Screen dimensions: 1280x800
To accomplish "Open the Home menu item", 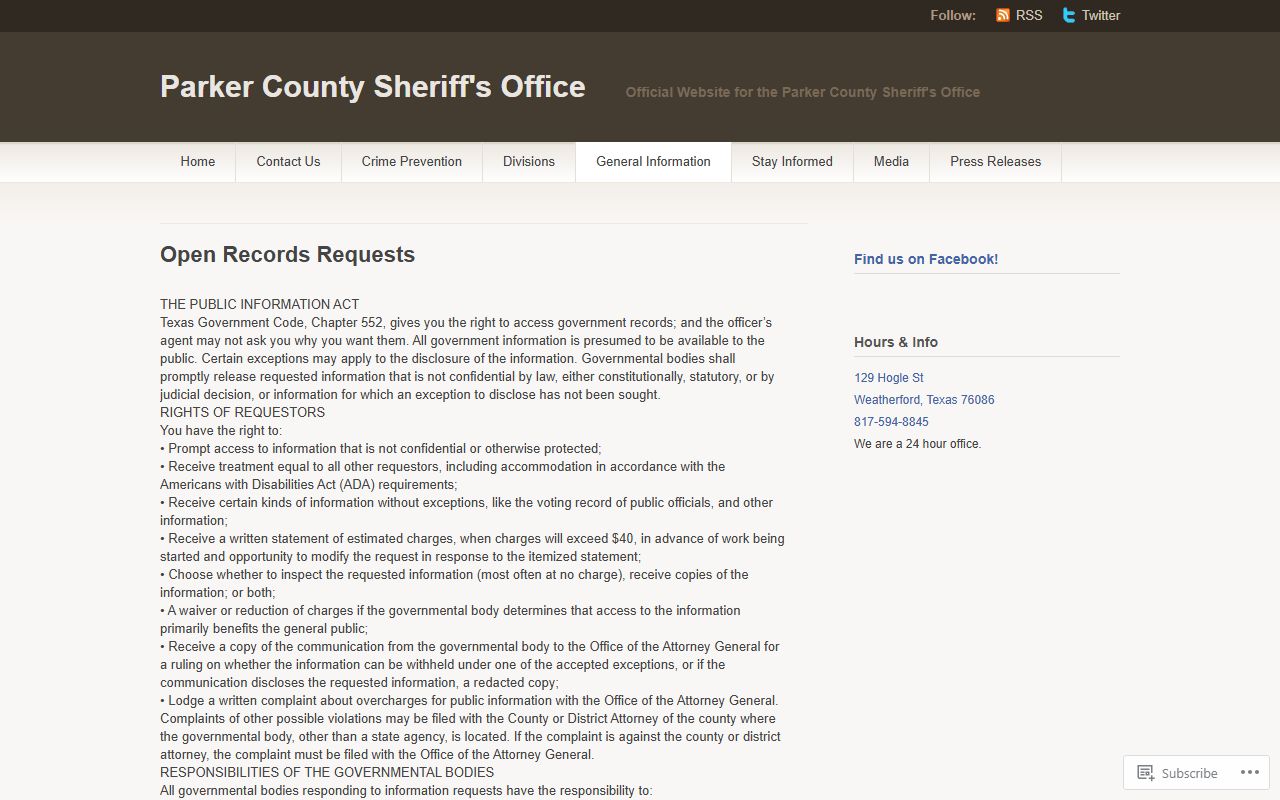I will pyautogui.click(x=198, y=162).
